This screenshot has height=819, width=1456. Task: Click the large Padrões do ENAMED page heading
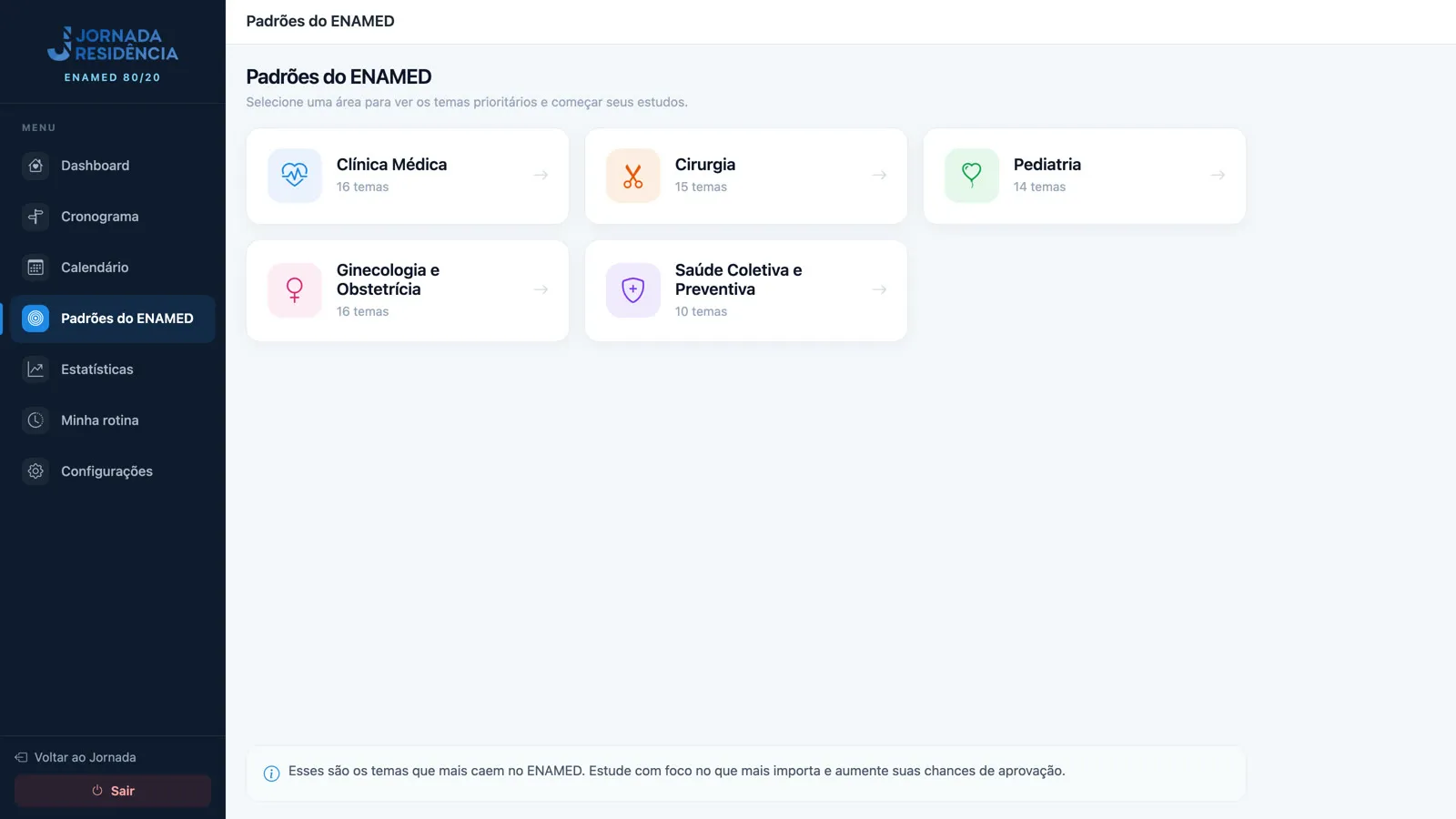pyautogui.click(x=339, y=76)
